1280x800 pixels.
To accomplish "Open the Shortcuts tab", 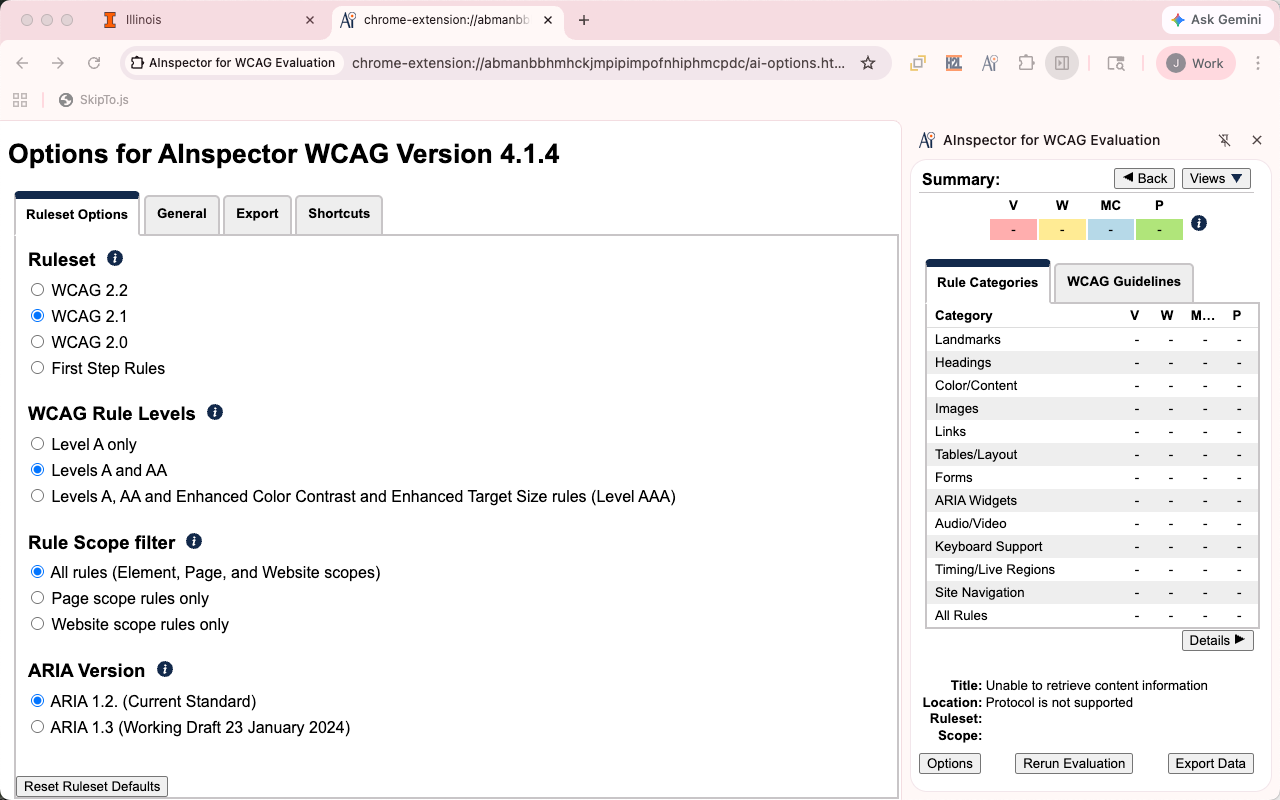I will tap(339, 214).
